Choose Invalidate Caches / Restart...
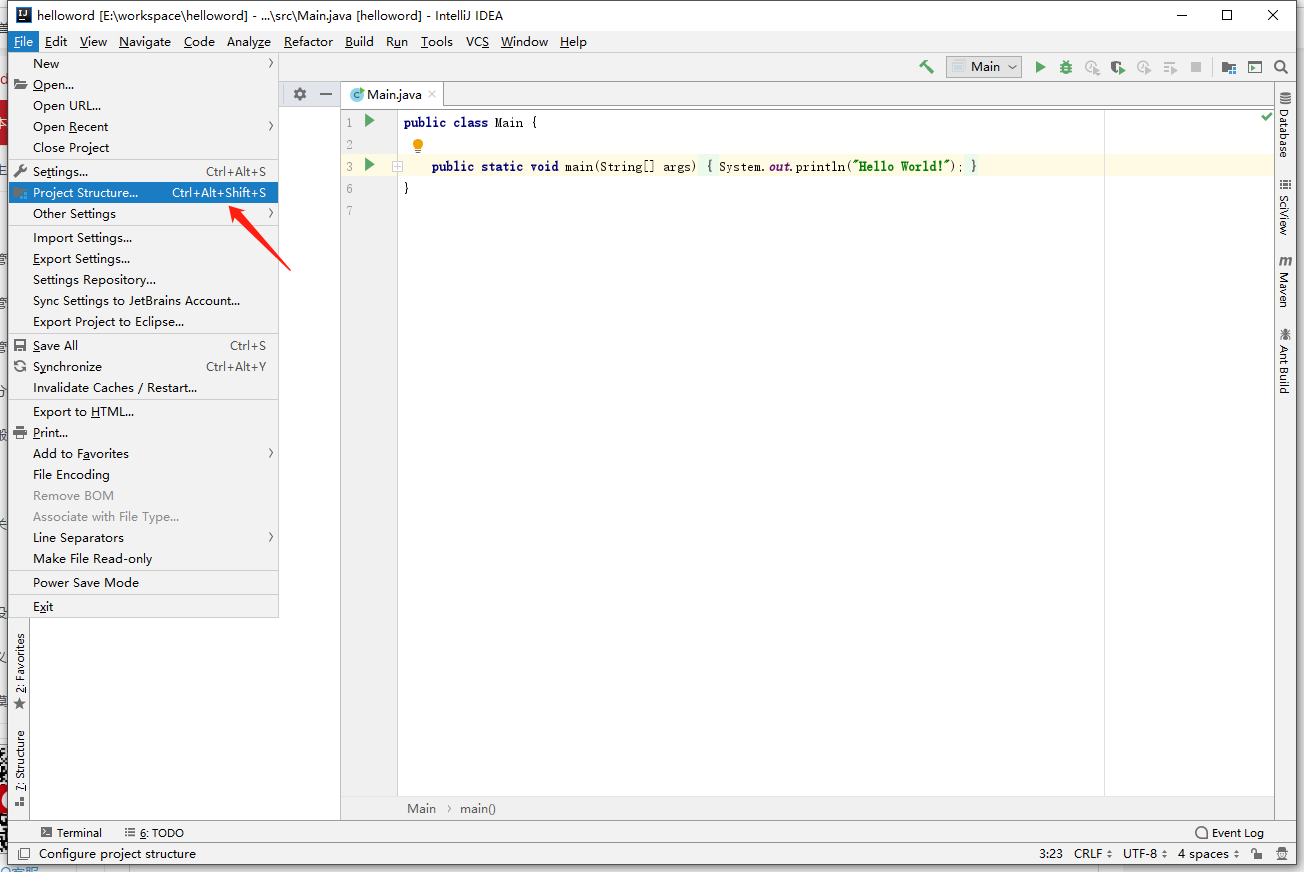 pyautogui.click(x=143, y=387)
